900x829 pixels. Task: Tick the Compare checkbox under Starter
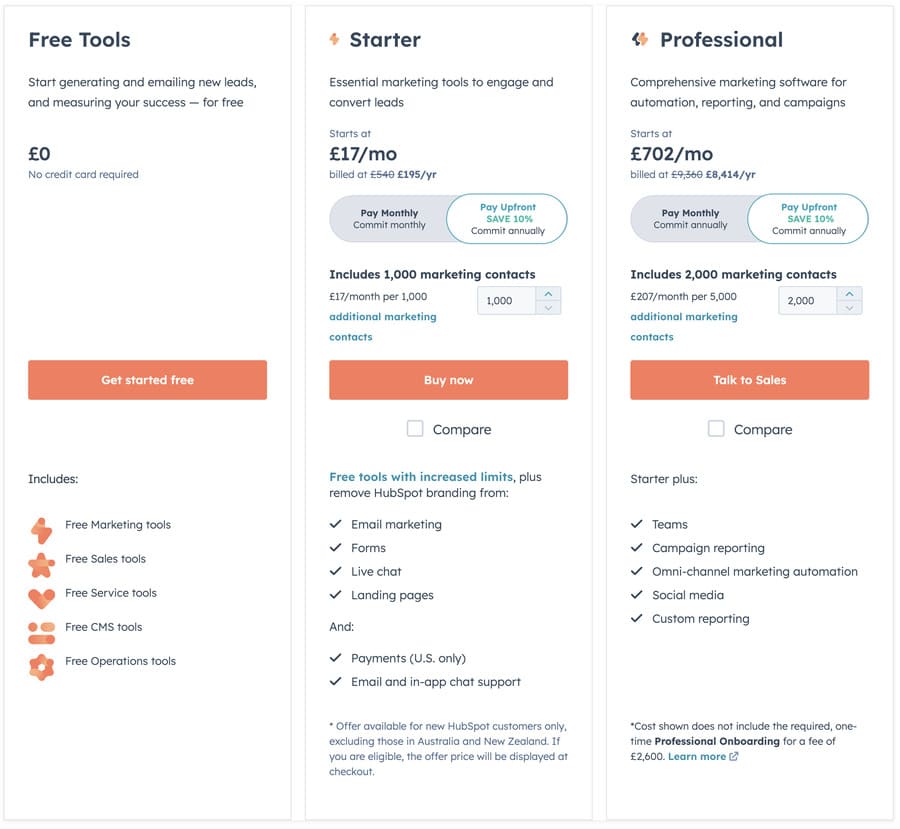coord(415,429)
